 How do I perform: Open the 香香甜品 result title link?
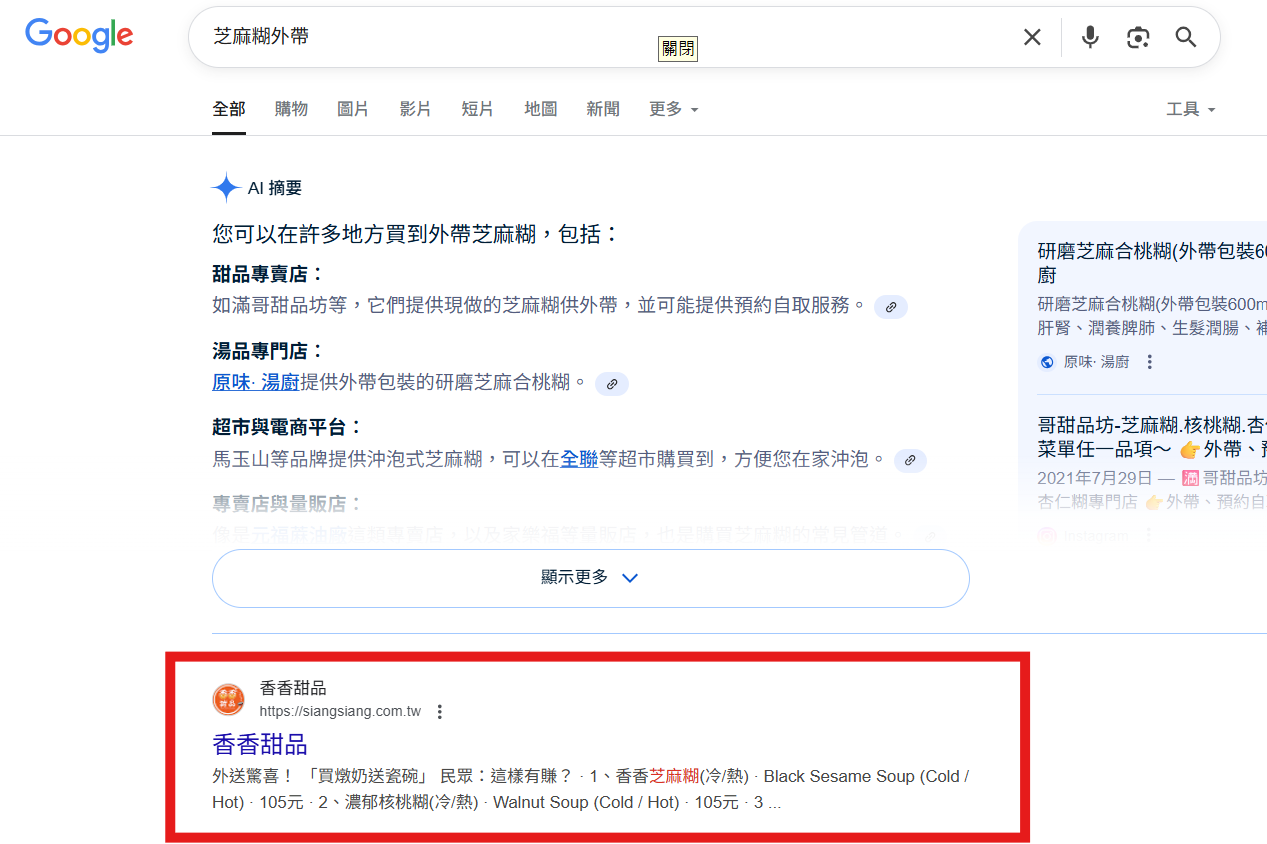click(x=260, y=744)
